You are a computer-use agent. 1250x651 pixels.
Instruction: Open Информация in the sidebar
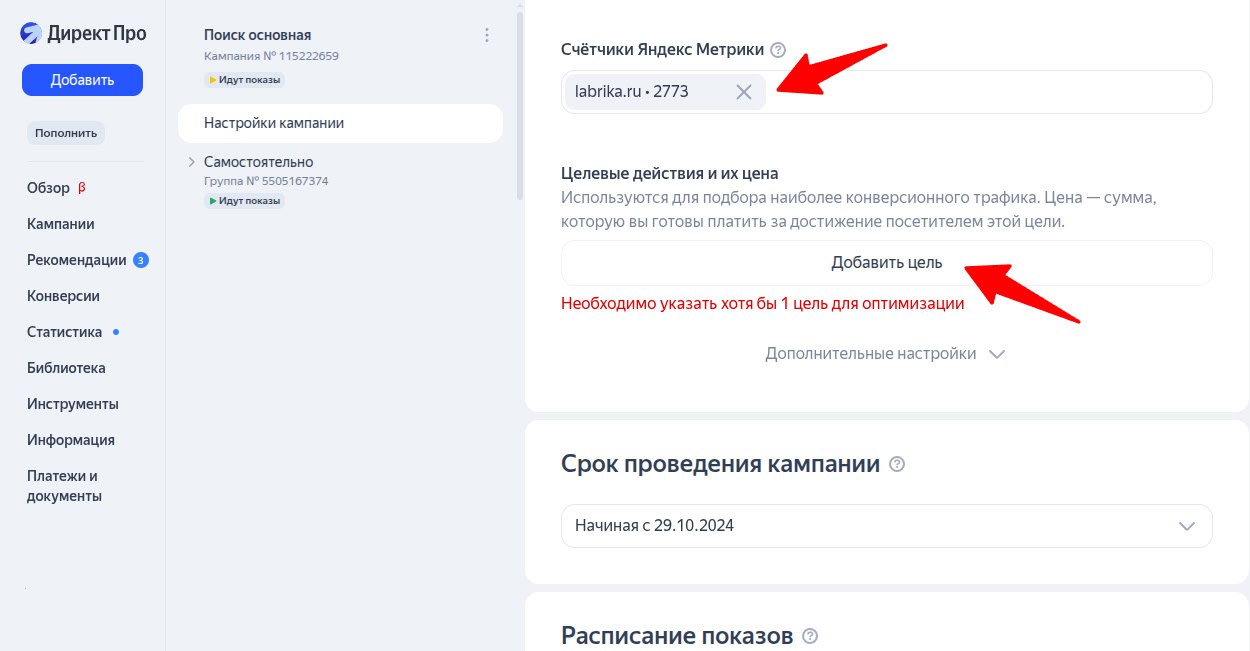pos(71,440)
